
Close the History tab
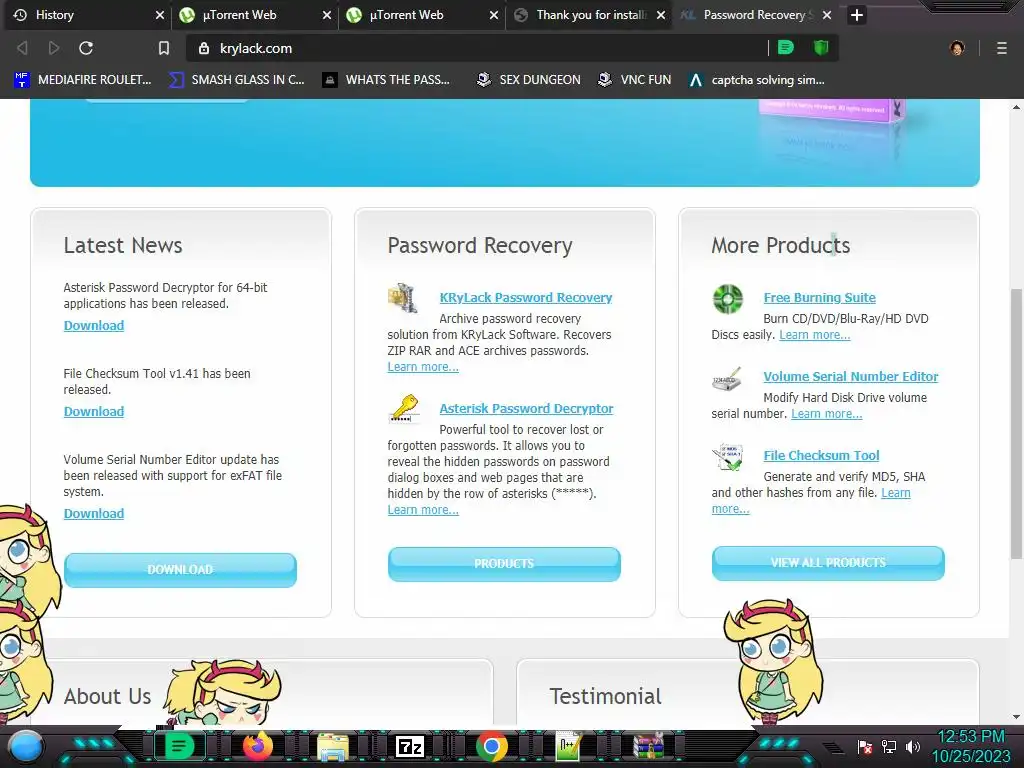click(159, 15)
